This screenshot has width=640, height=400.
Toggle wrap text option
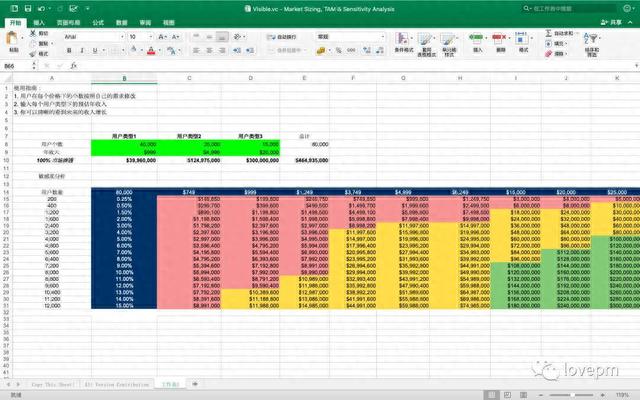coord(281,37)
